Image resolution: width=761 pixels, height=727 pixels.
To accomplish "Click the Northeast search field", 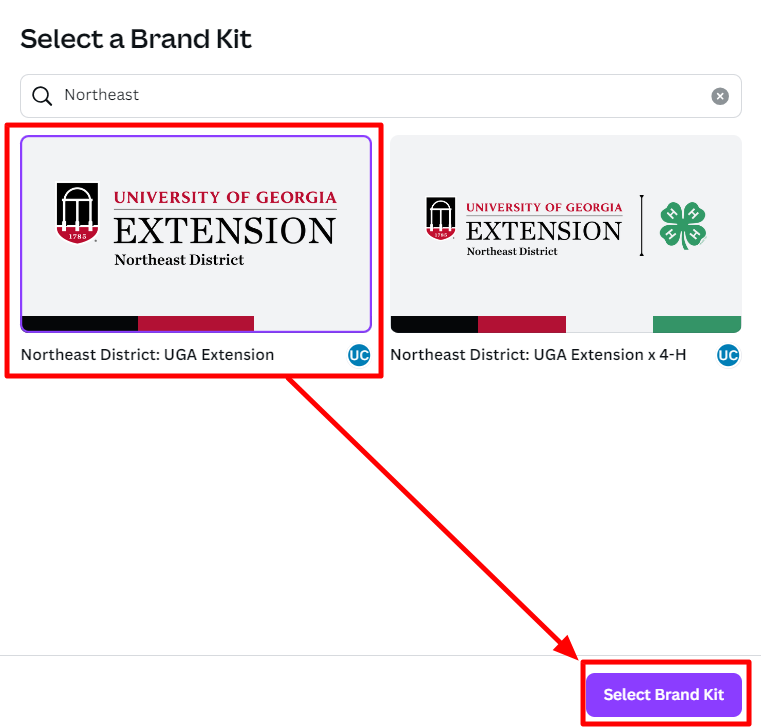I will (380, 96).
